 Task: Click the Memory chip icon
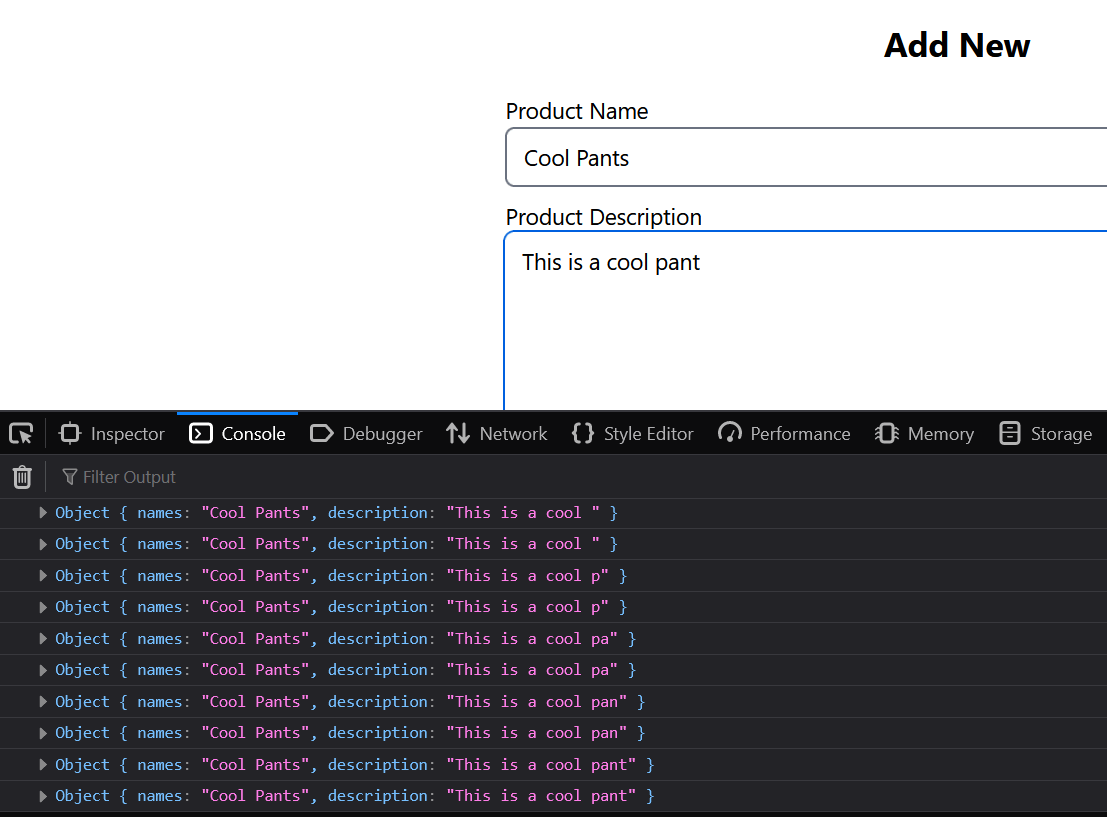pyautogui.click(x=887, y=433)
